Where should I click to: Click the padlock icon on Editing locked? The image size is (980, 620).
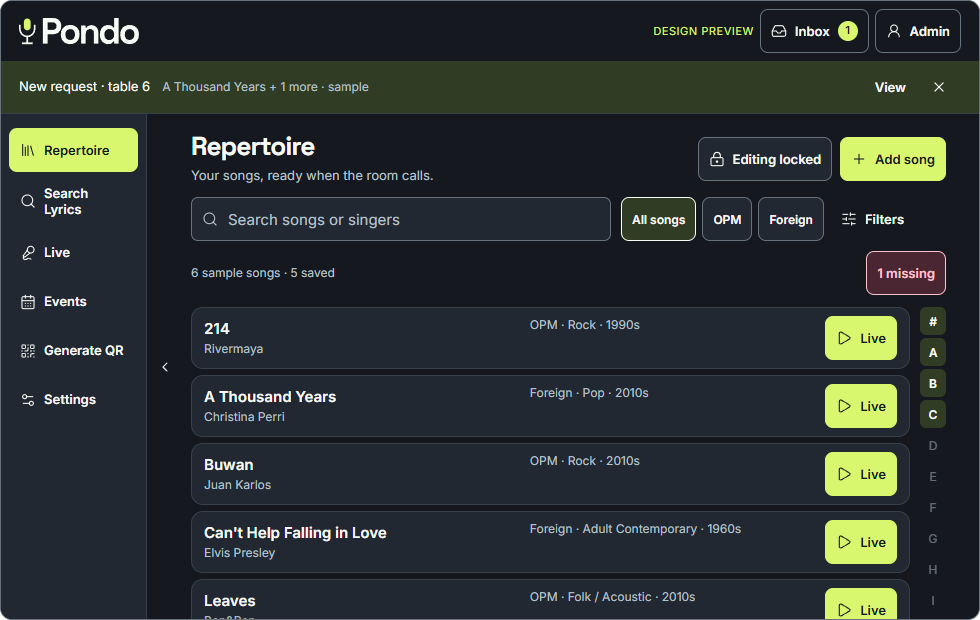click(x=717, y=159)
